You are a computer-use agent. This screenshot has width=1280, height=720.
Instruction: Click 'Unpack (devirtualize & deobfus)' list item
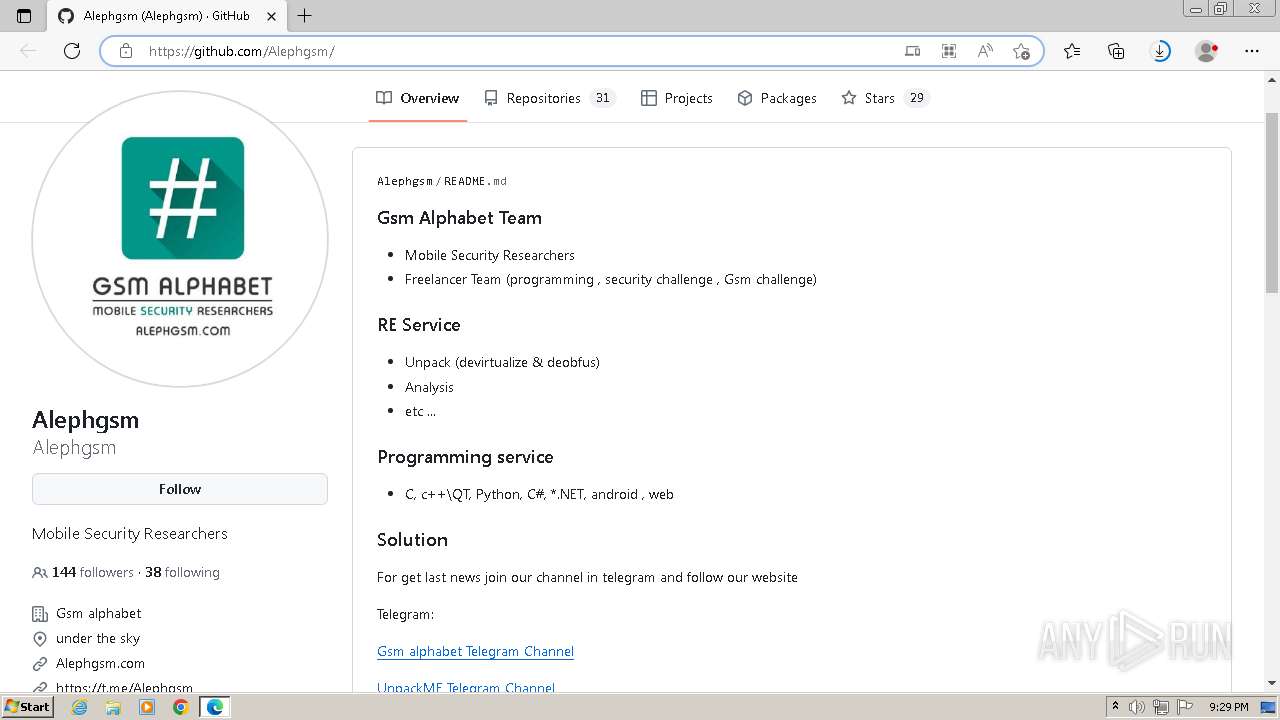tap(502, 362)
